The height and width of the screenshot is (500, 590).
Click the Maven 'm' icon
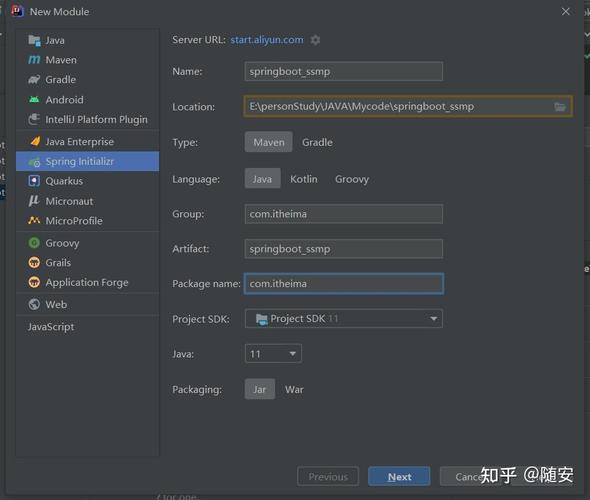(34, 60)
